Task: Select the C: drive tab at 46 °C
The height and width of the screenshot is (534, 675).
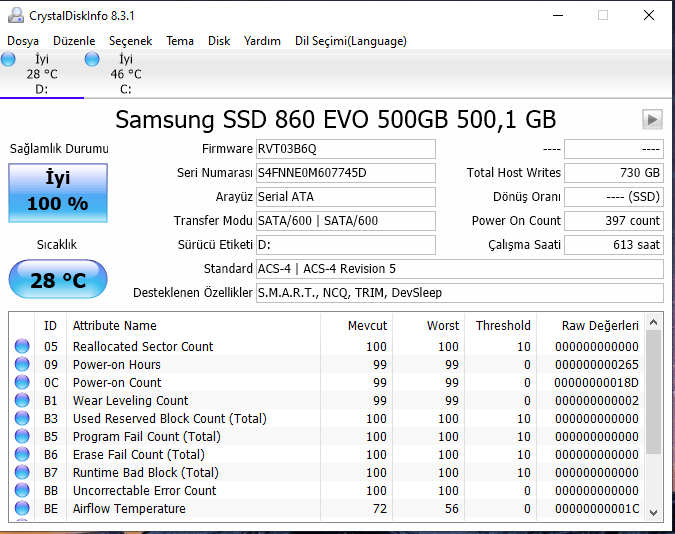Action: point(126,74)
